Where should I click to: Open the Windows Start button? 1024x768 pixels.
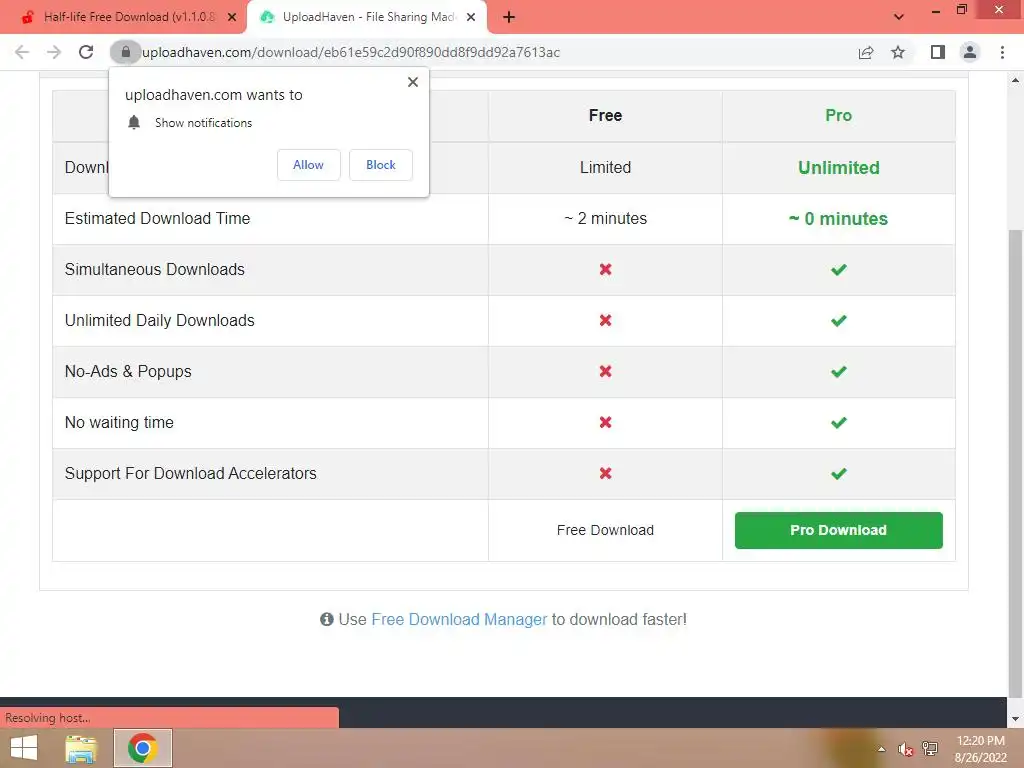tap(24, 748)
